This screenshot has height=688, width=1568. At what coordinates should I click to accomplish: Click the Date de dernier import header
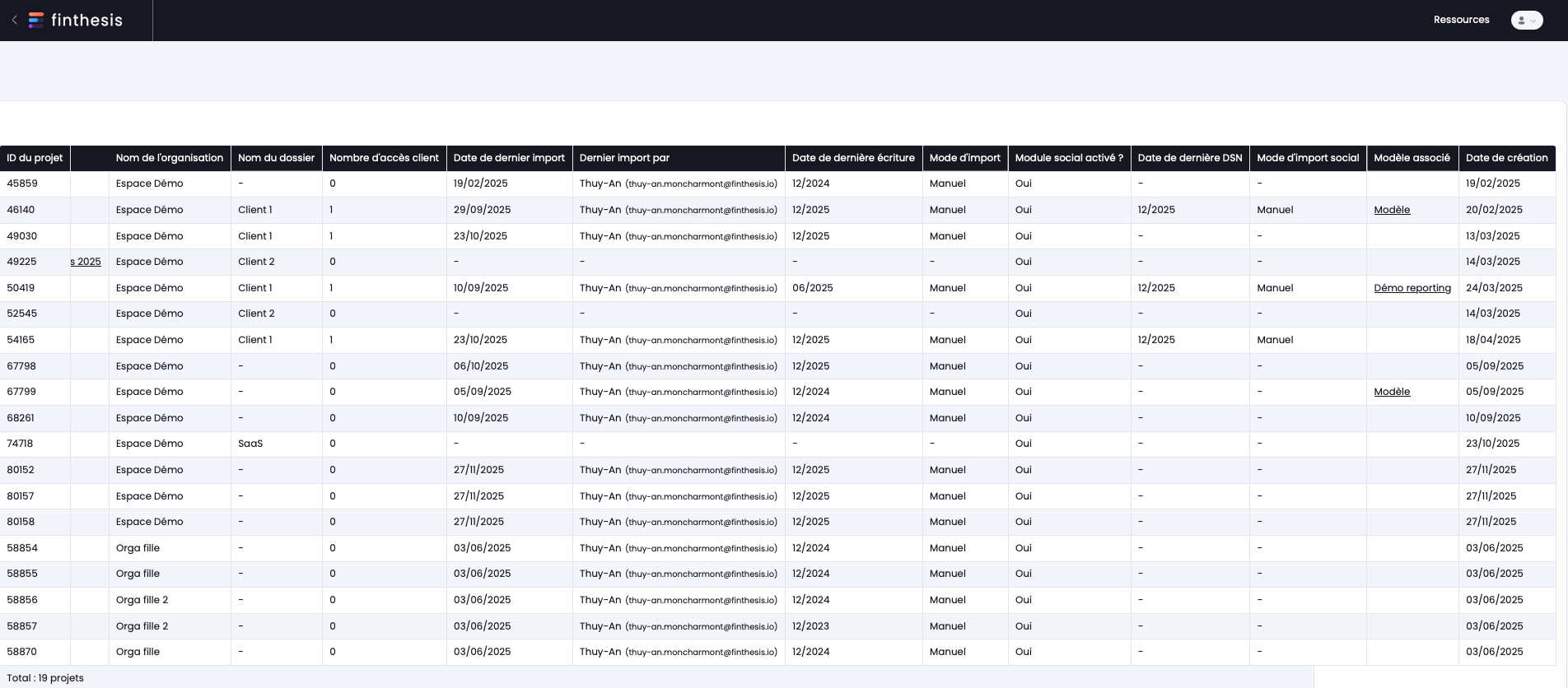click(x=509, y=158)
